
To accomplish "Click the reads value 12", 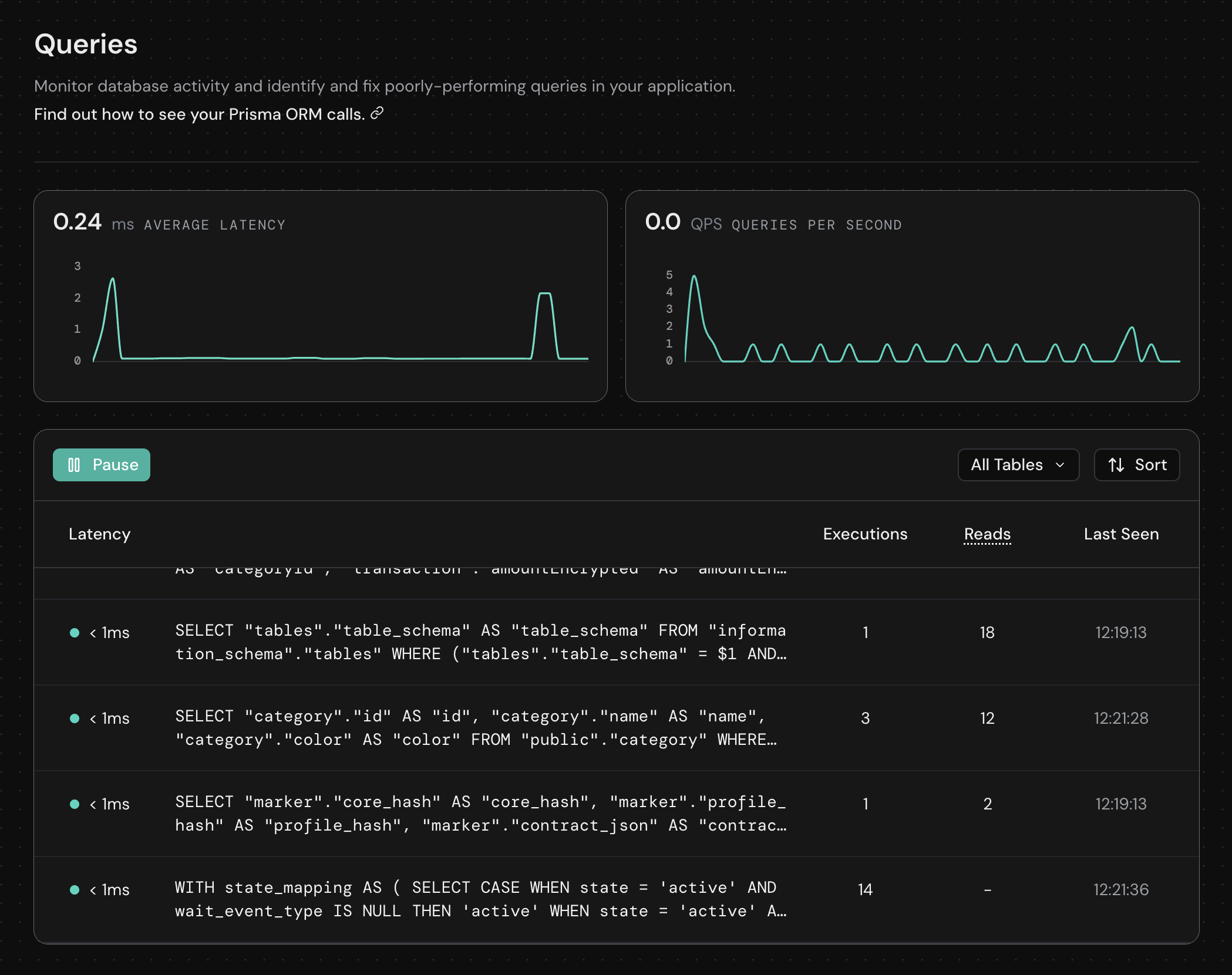I will pyautogui.click(x=987, y=718).
